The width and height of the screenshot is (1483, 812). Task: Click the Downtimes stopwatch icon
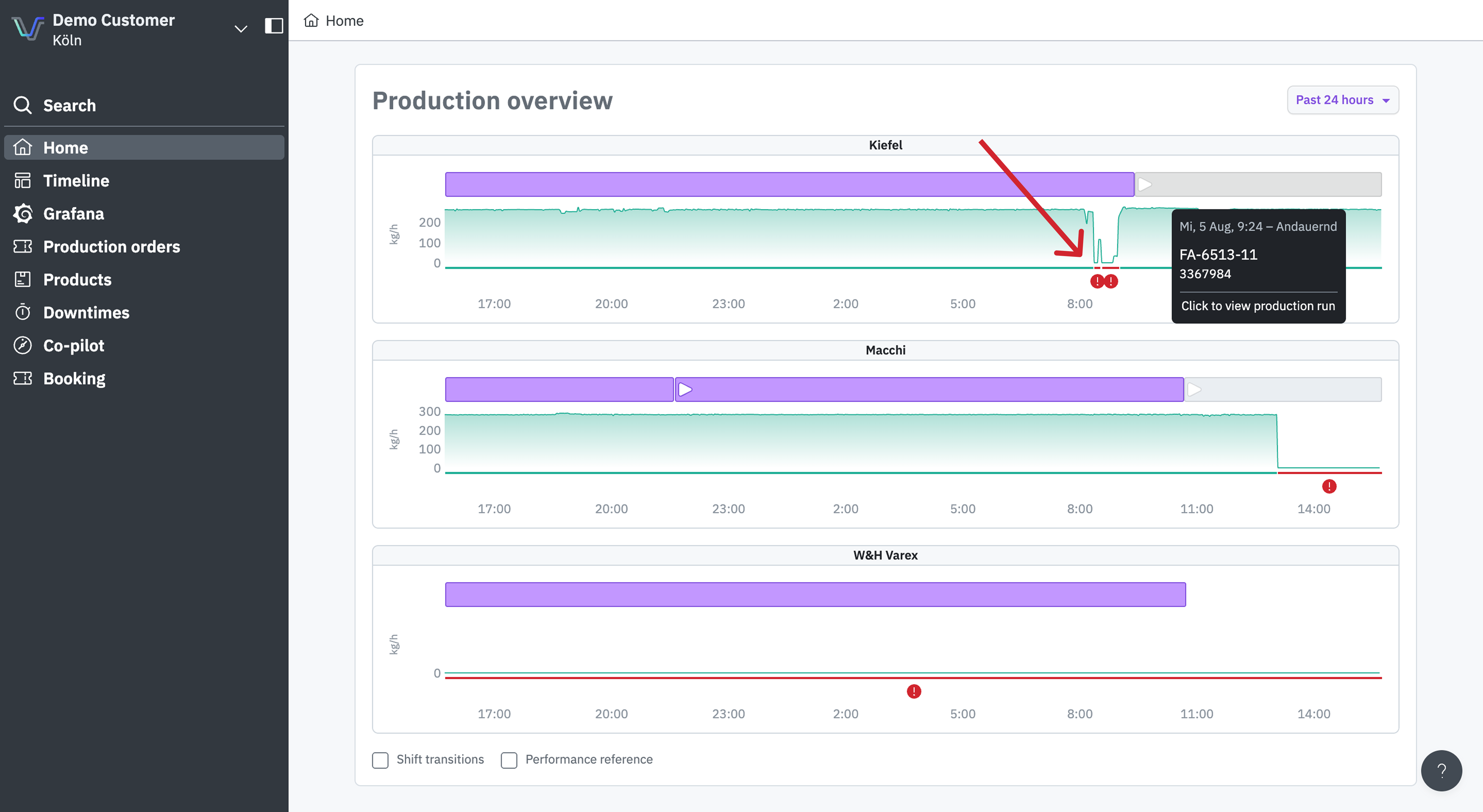pos(22,312)
